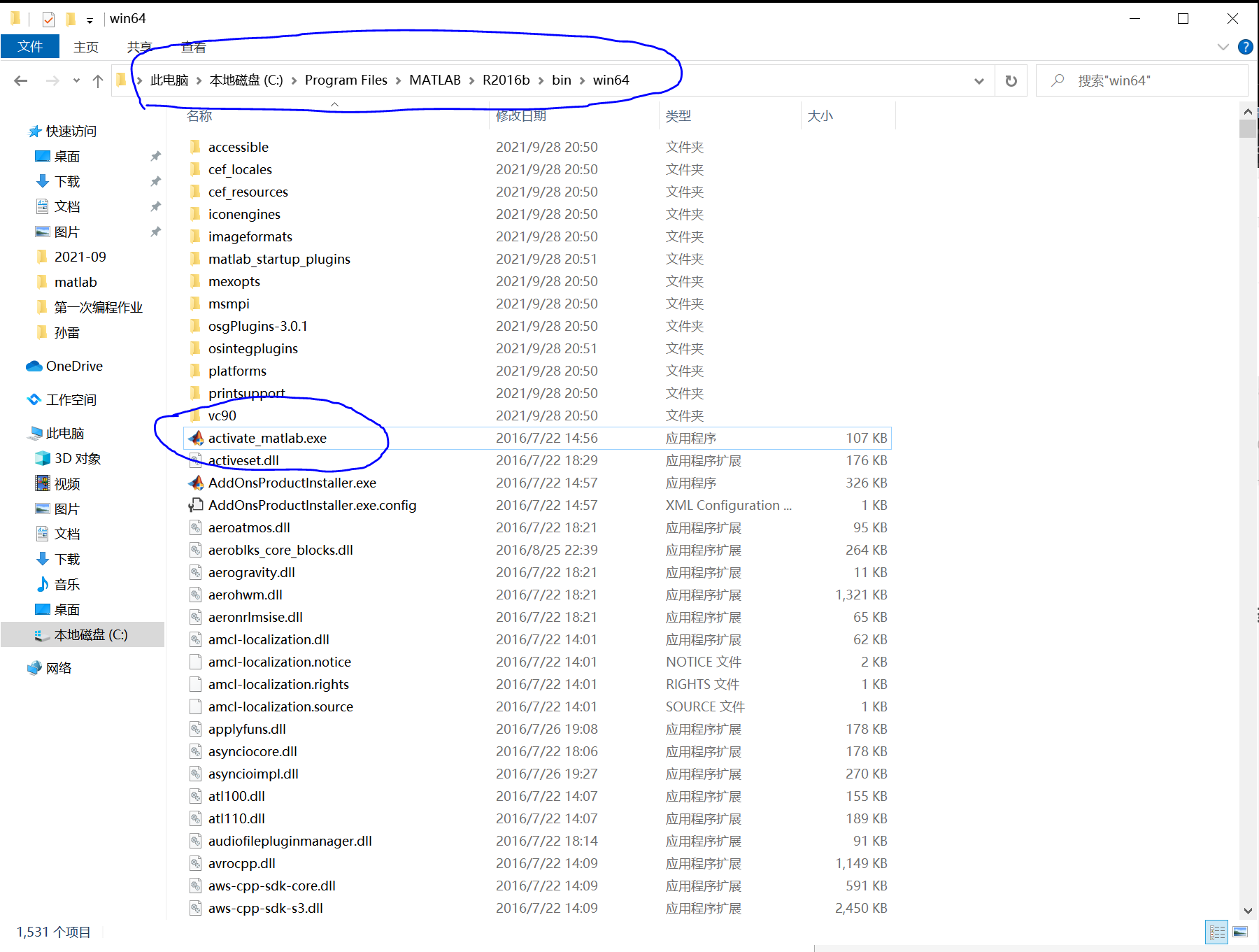This screenshot has width=1259, height=952.
Task: Click the Properties quick access icon
Action: click(48, 19)
